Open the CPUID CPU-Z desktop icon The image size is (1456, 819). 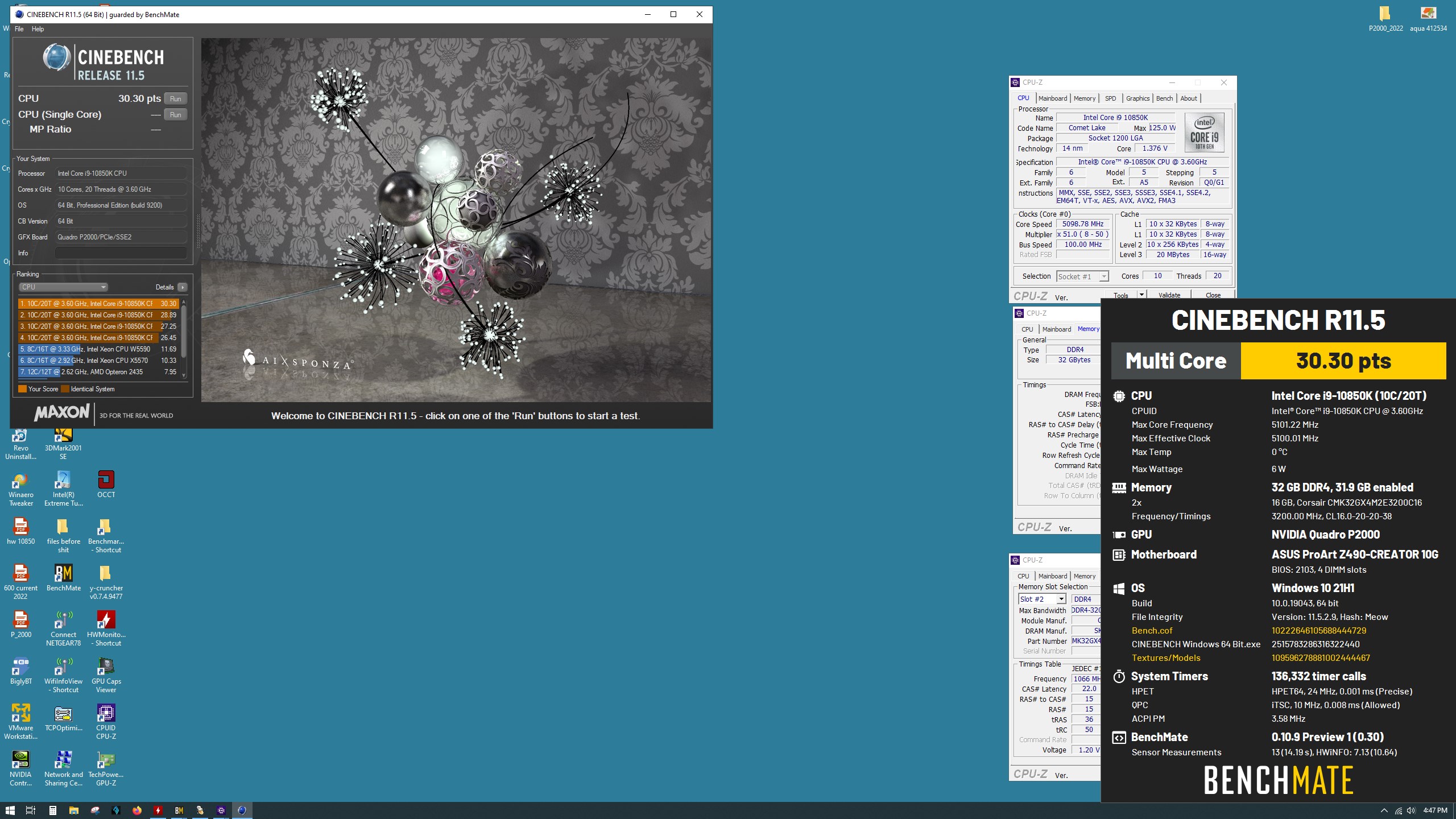(x=106, y=722)
